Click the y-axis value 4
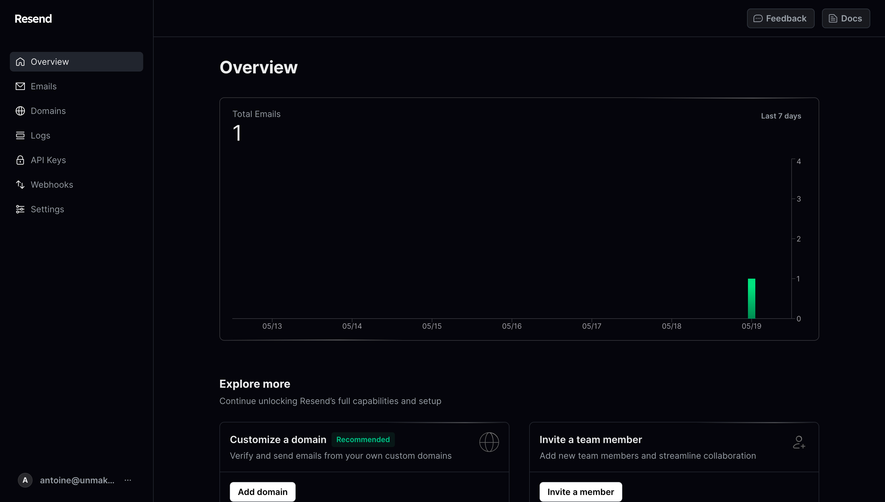The height and width of the screenshot is (502, 885). [799, 161]
